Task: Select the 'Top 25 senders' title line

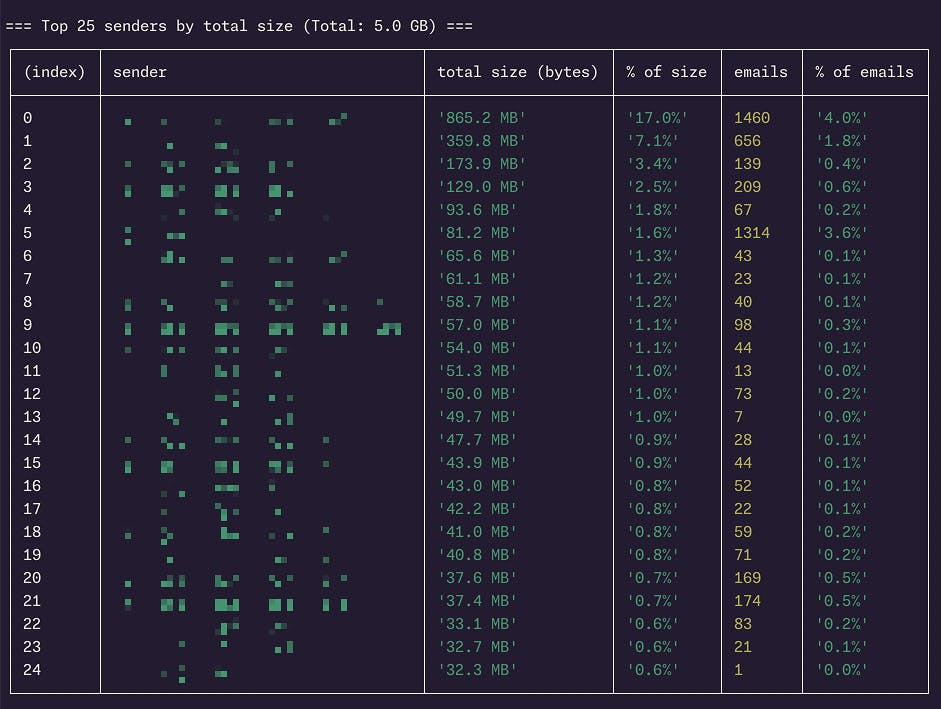Action: tap(239, 26)
